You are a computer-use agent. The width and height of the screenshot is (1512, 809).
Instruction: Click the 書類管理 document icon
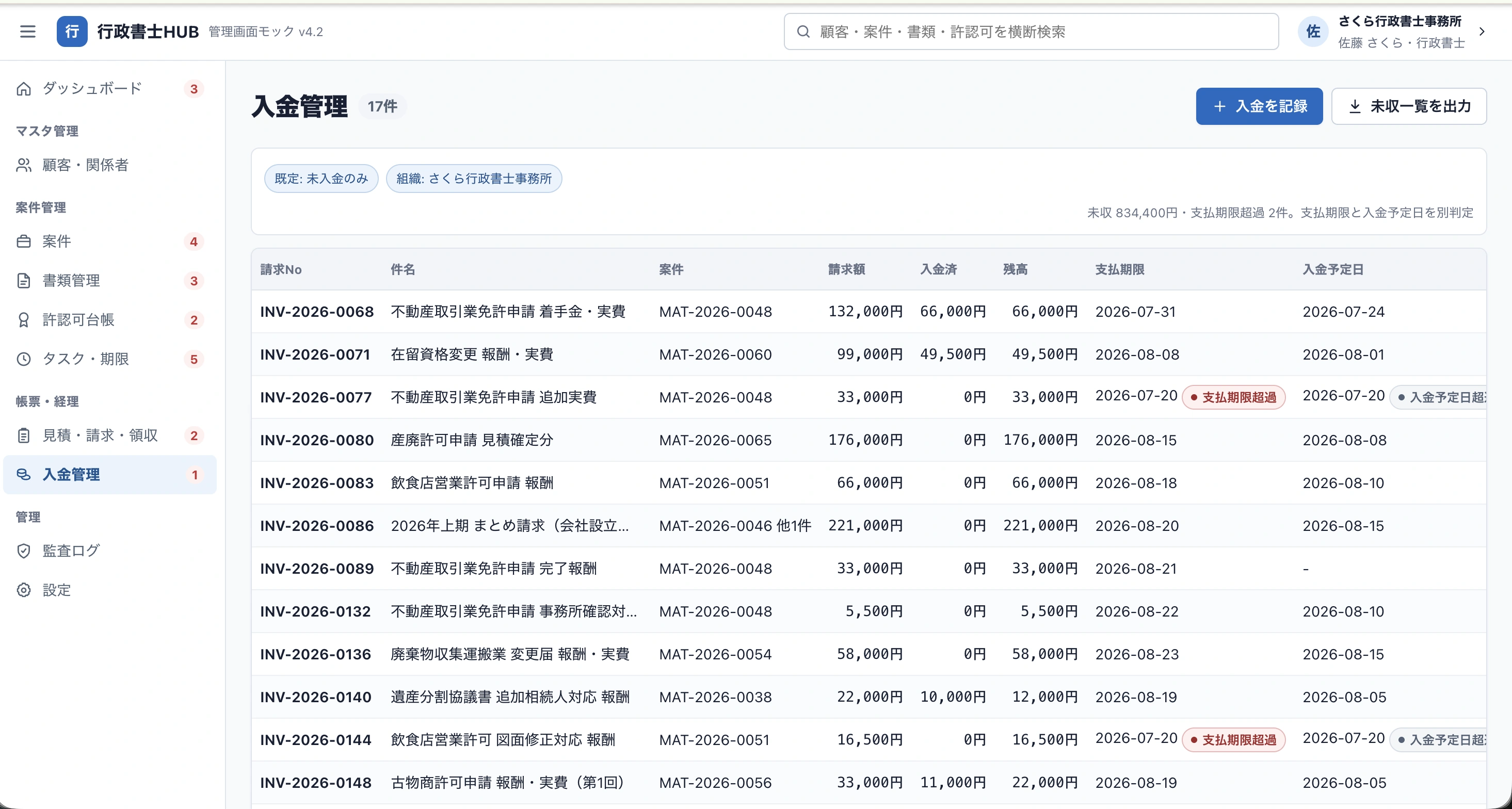coord(23,281)
